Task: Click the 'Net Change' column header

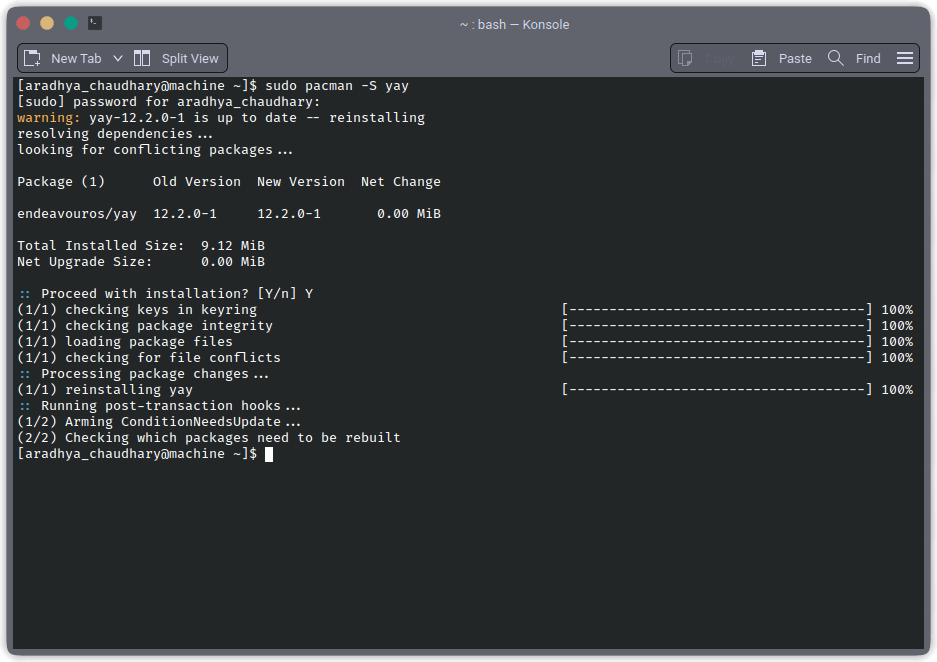Action: tap(400, 182)
